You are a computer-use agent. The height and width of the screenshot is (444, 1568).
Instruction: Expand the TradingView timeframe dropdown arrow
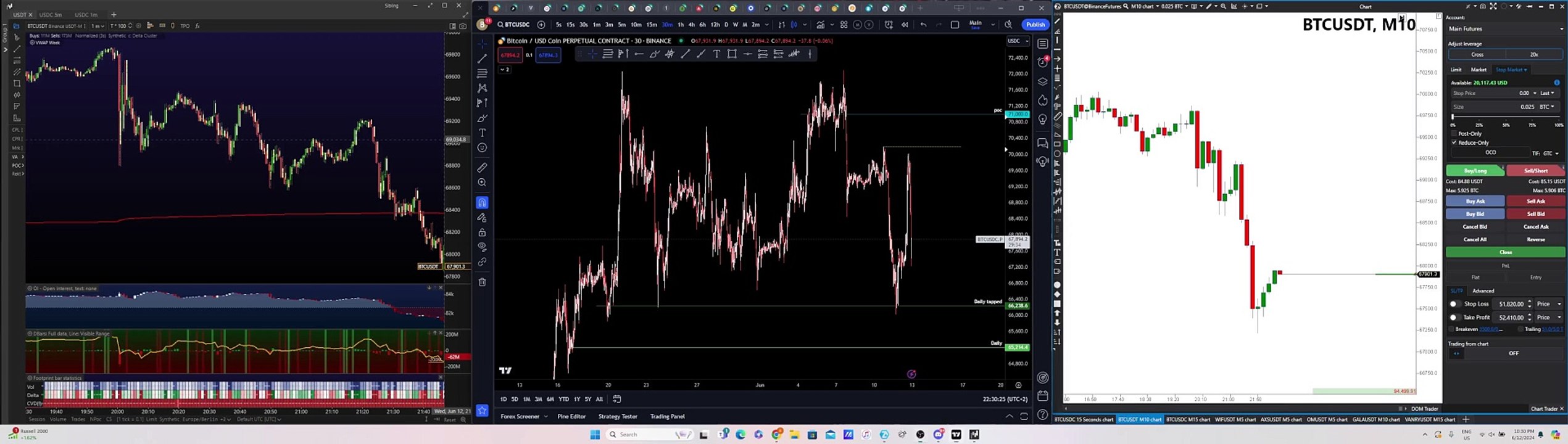[x=767, y=25]
